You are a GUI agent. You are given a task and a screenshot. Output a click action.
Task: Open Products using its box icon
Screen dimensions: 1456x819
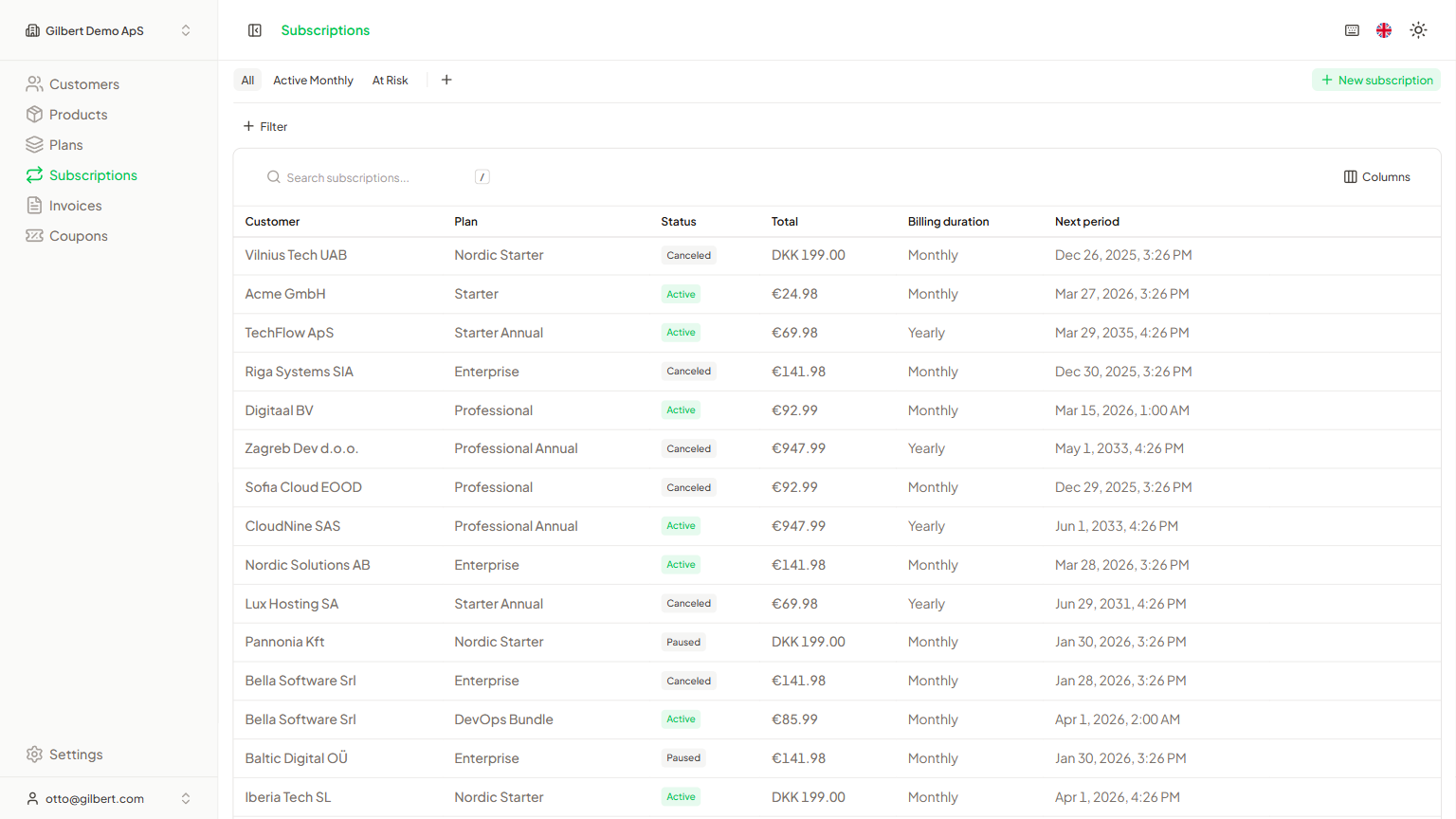(x=35, y=114)
